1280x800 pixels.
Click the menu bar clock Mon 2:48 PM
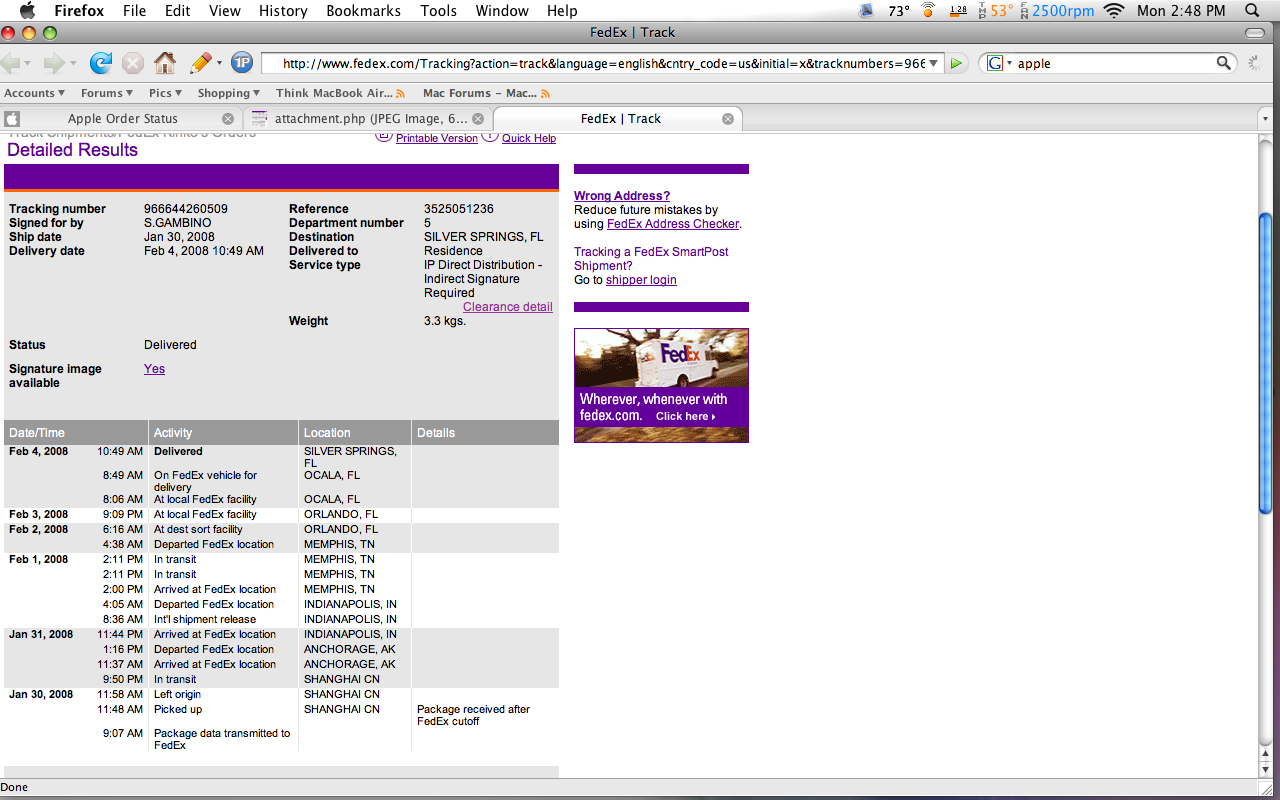1181,11
